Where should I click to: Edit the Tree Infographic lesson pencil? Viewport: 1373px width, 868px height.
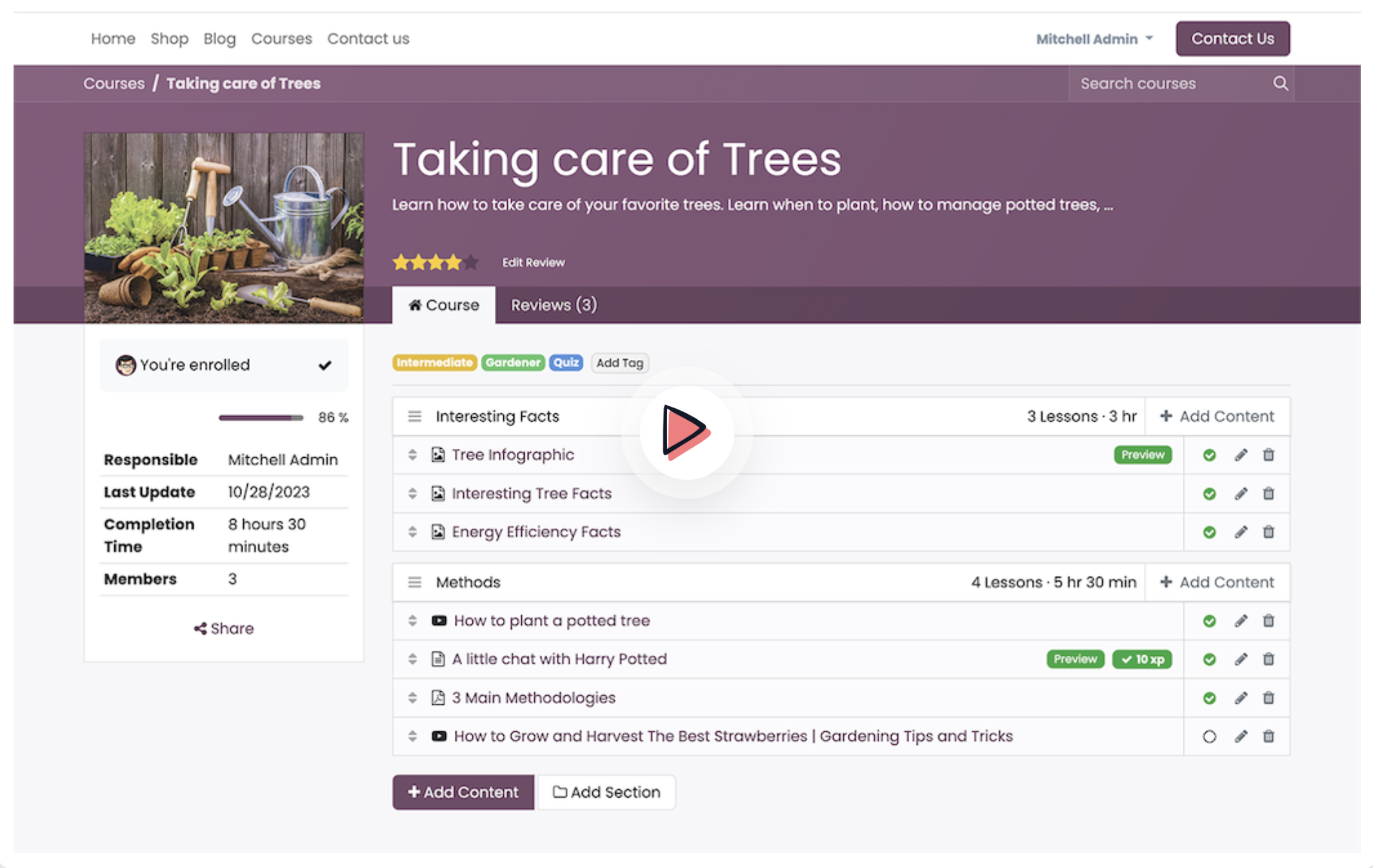click(1241, 455)
